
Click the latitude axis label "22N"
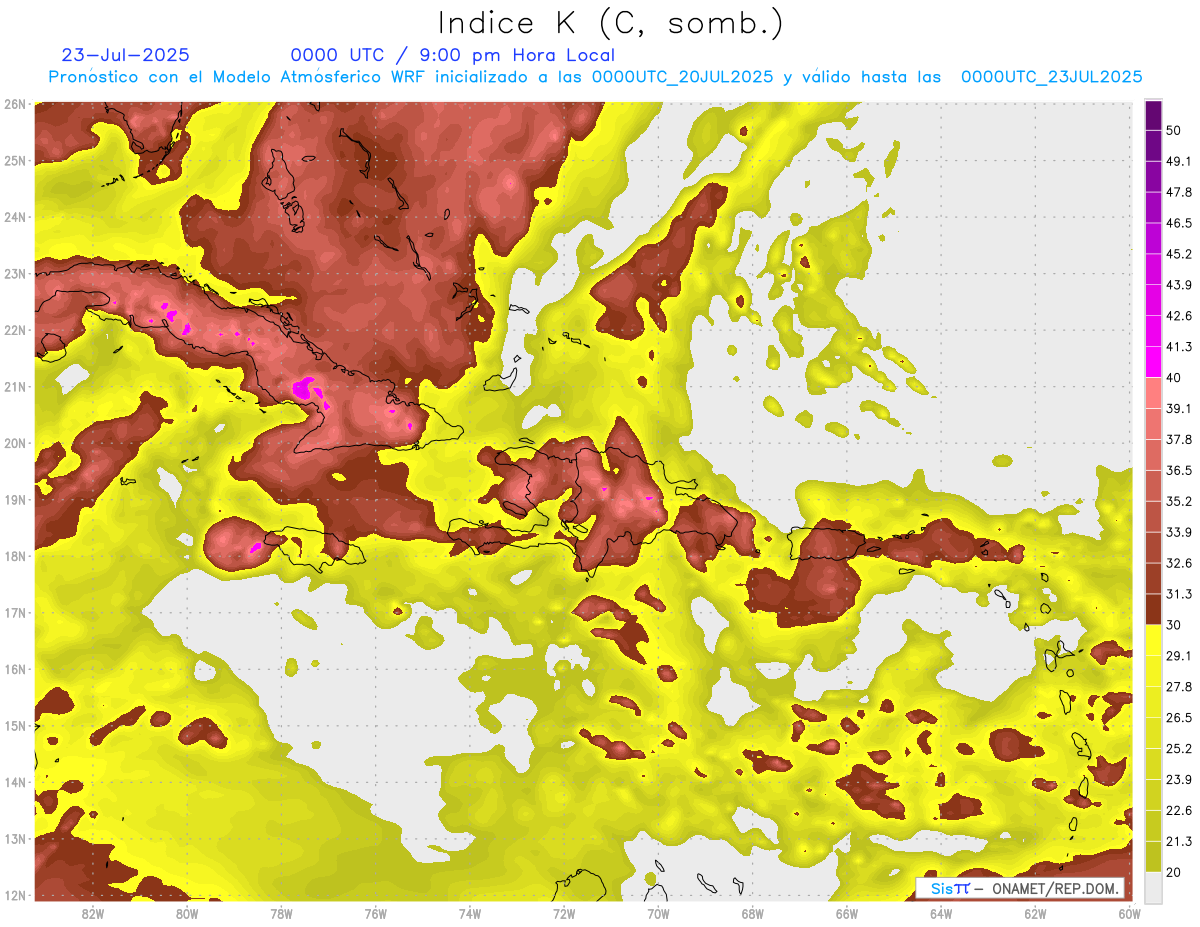[x=14, y=330]
